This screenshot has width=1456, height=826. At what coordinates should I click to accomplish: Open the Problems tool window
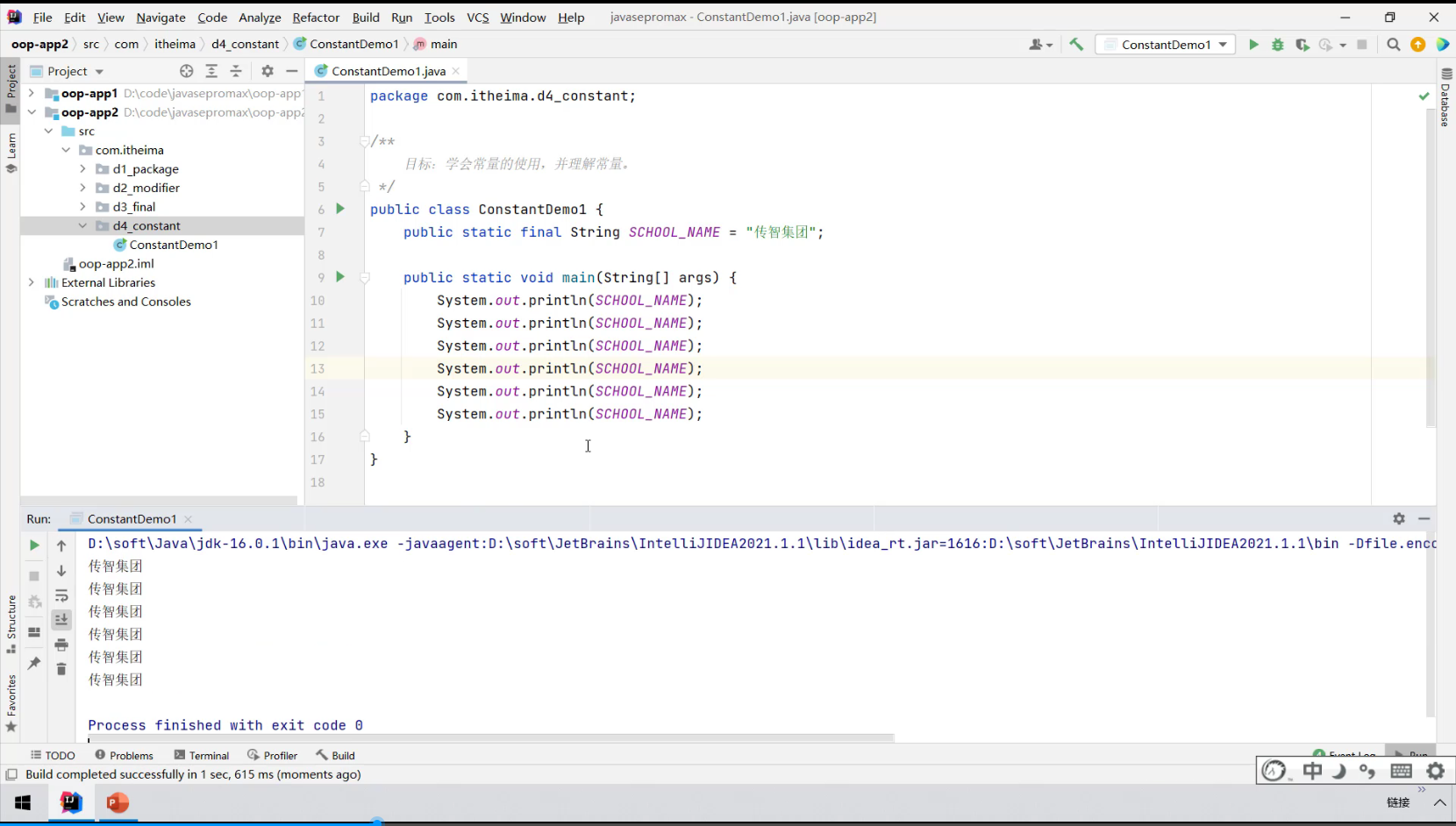(x=124, y=755)
